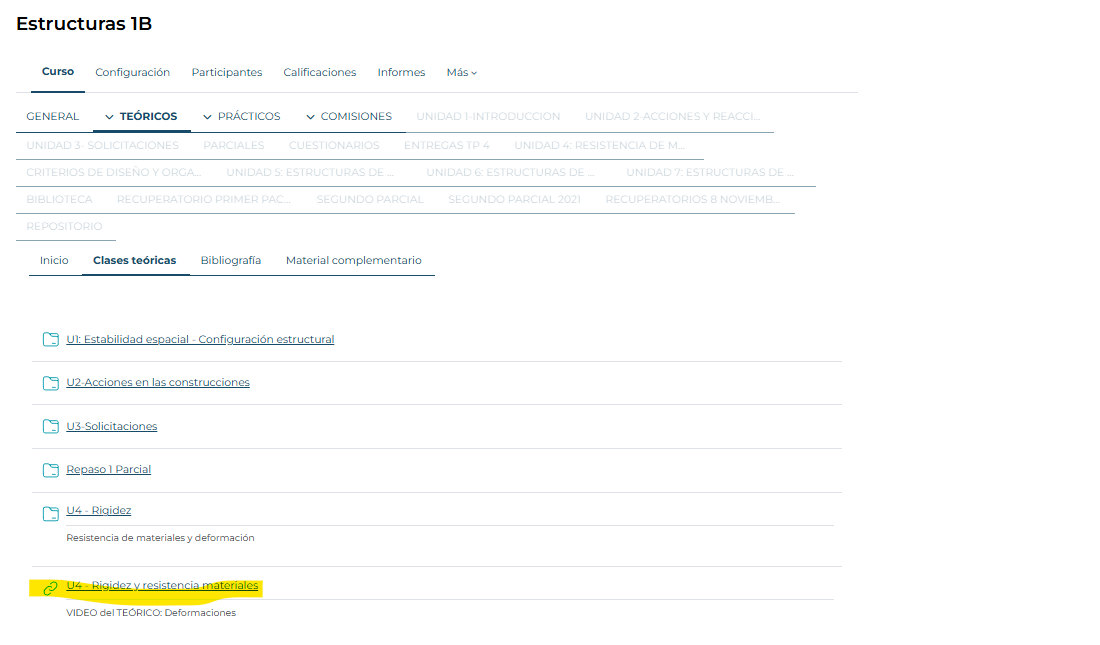Open the Configuración tab

pos(133,72)
